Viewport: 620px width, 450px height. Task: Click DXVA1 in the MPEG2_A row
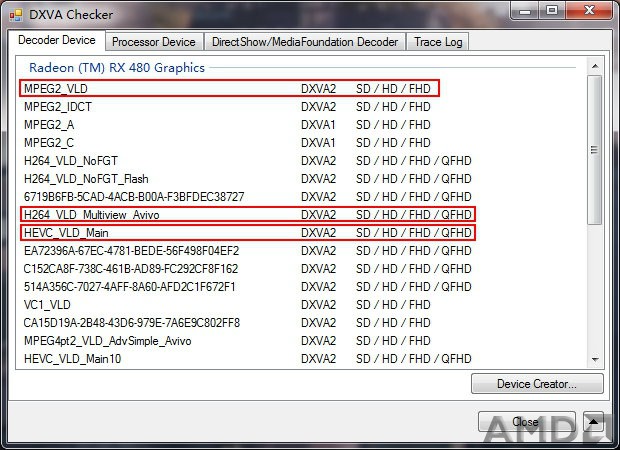point(318,125)
